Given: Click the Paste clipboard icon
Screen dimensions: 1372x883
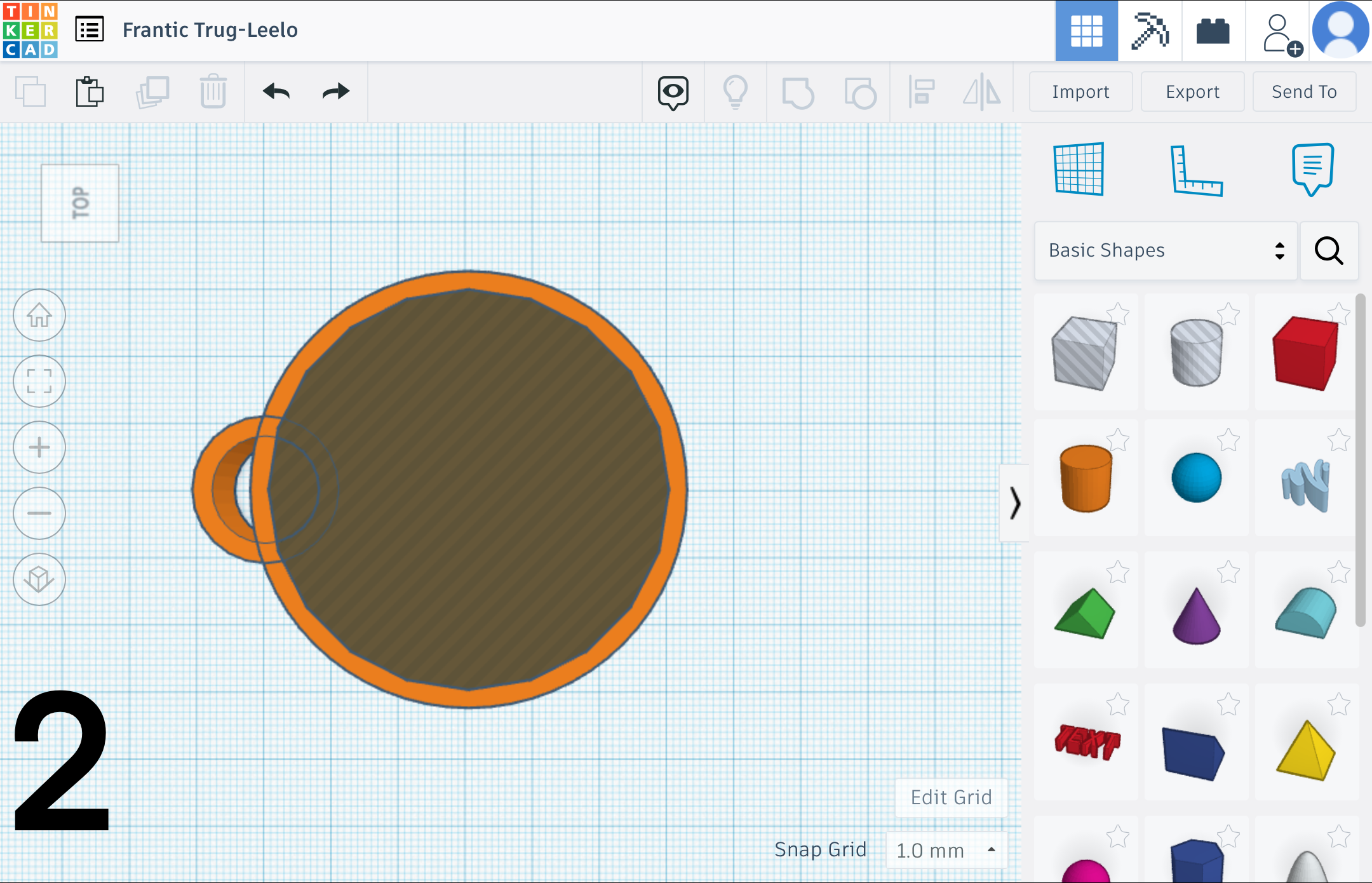Looking at the screenshot, I should (90, 91).
